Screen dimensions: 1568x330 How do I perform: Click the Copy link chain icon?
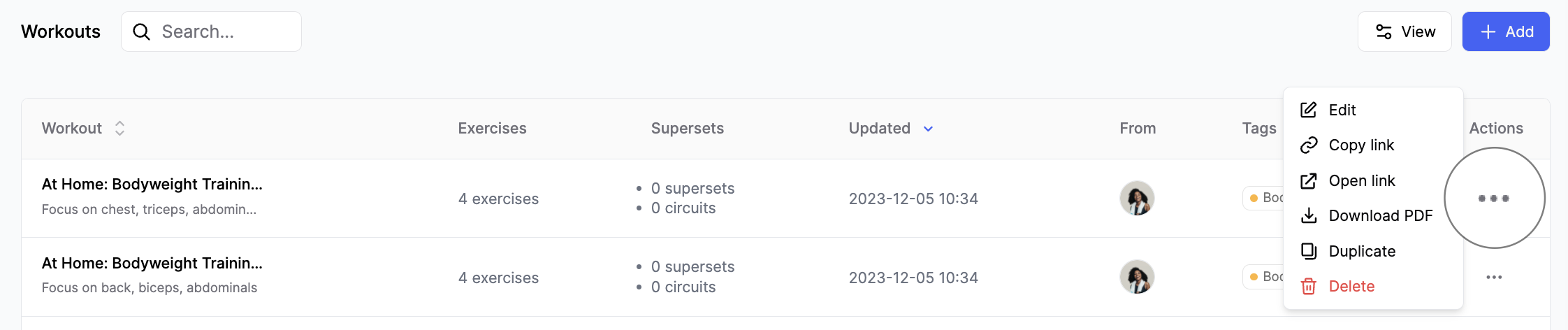(x=1309, y=145)
